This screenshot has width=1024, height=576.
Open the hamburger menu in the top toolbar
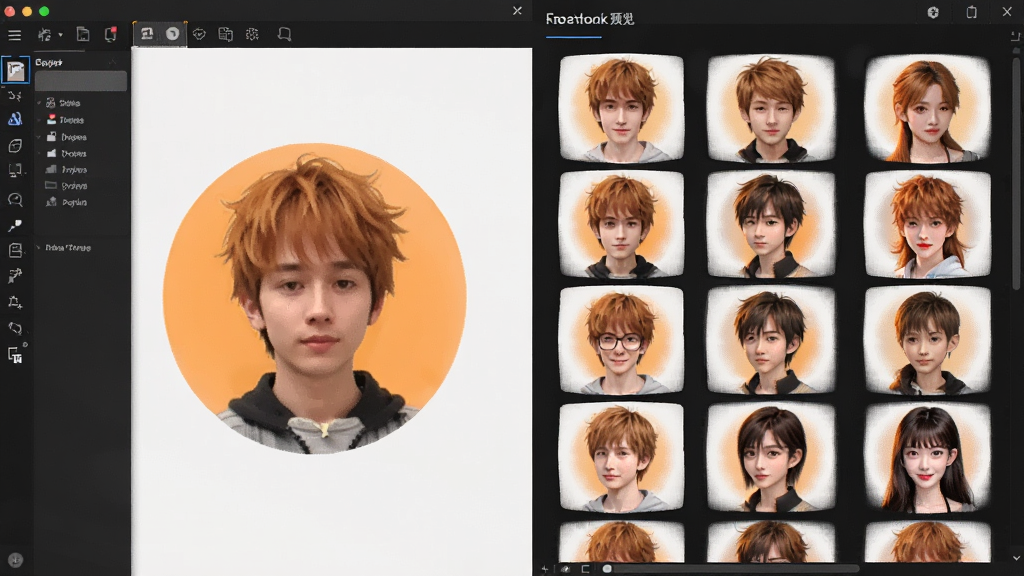(14, 35)
